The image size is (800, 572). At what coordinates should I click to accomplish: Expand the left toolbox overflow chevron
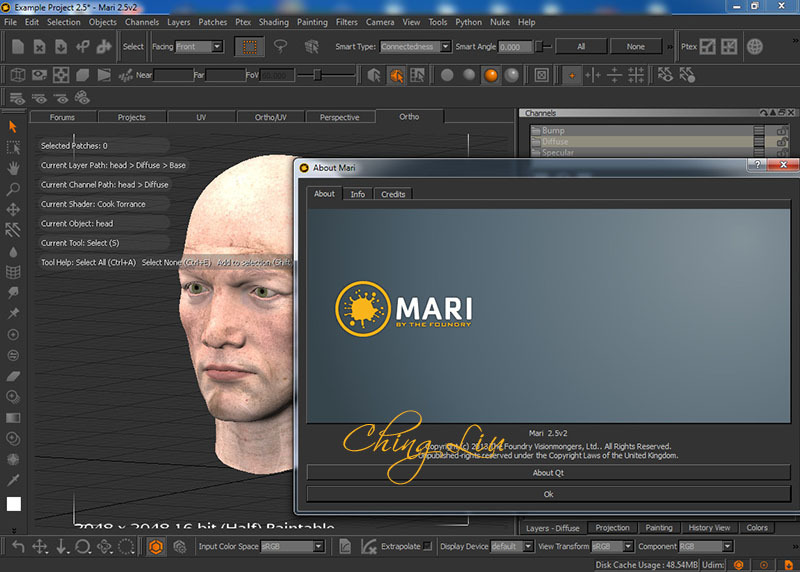(14, 530)
